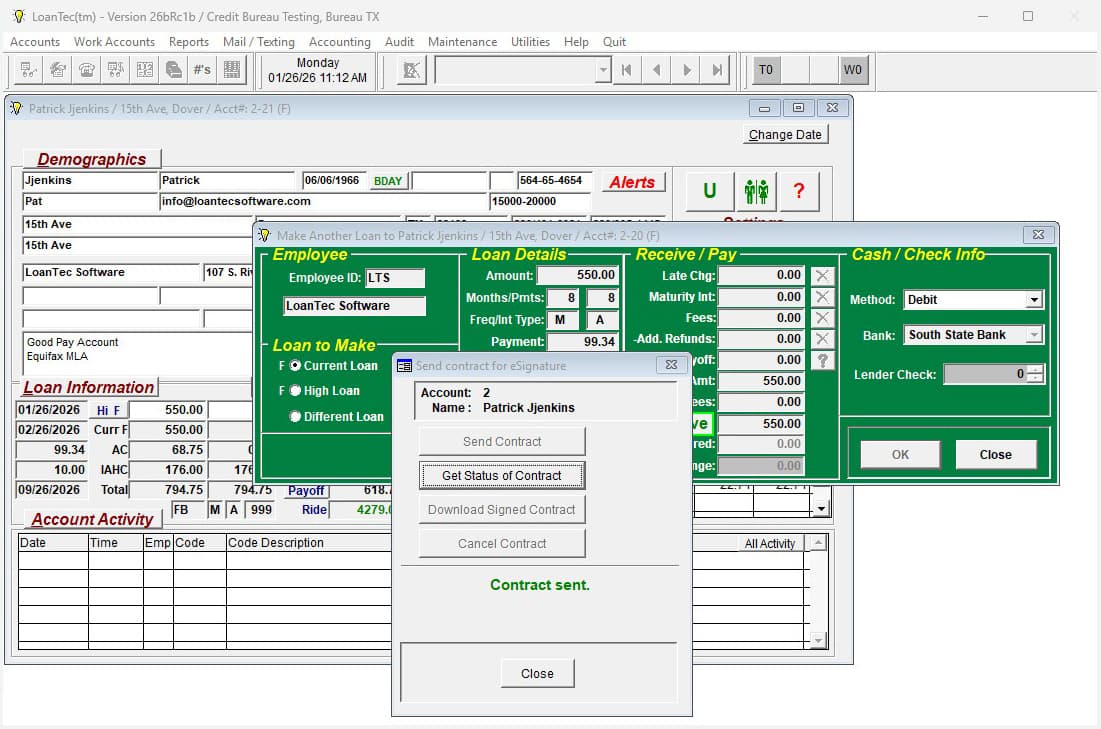Click the T0 toolbar button

pyautogui.click(x=766, y=70)
